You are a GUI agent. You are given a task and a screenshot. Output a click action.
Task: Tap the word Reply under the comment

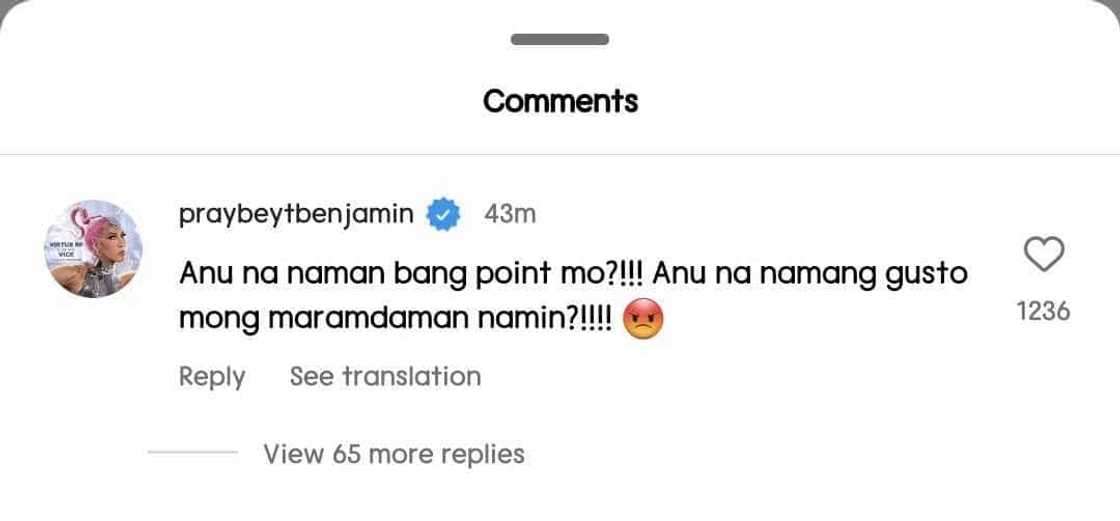[x=211, y=376]
